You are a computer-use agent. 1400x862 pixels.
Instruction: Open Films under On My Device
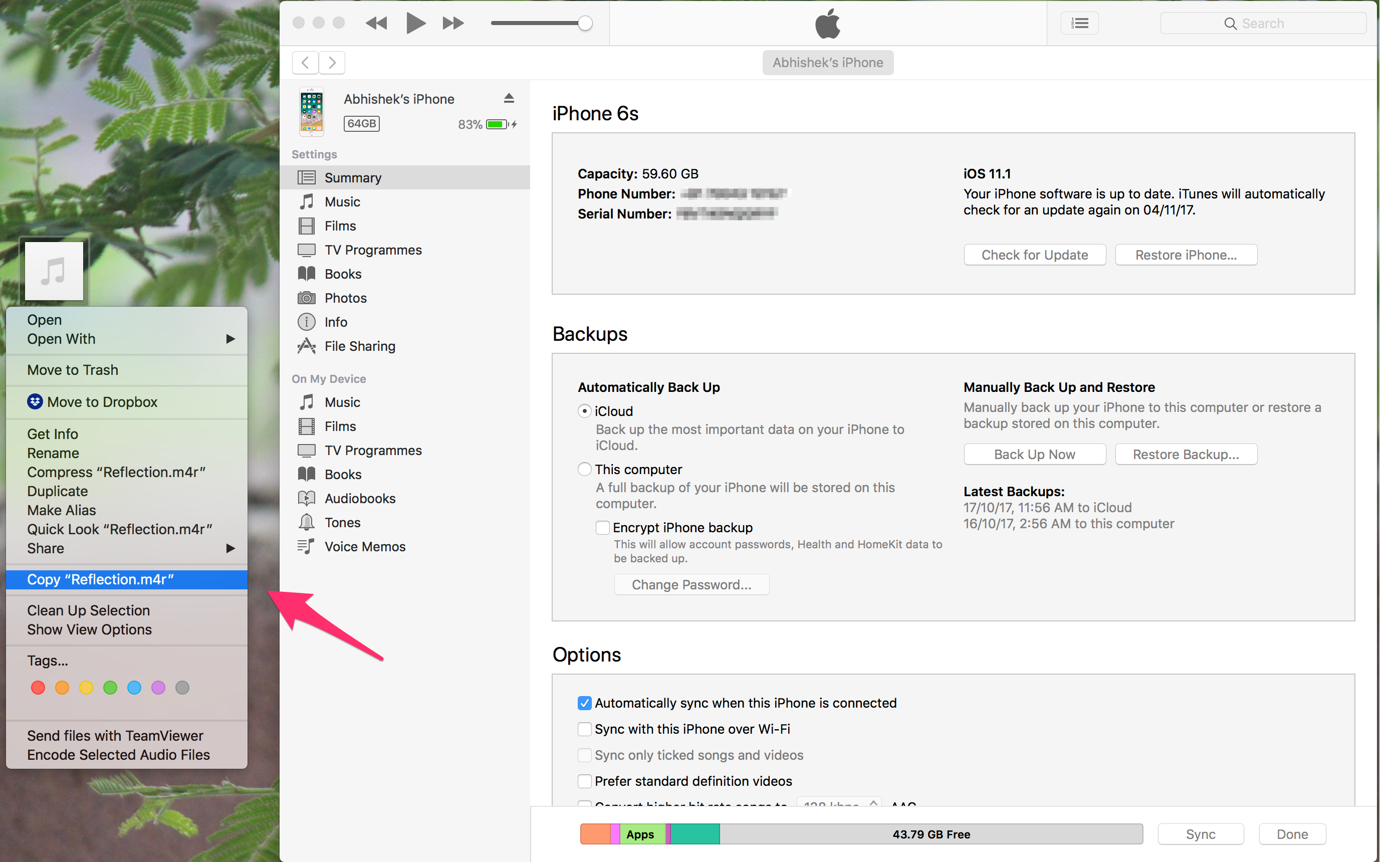pyautogui.click(x=405, y=426)
